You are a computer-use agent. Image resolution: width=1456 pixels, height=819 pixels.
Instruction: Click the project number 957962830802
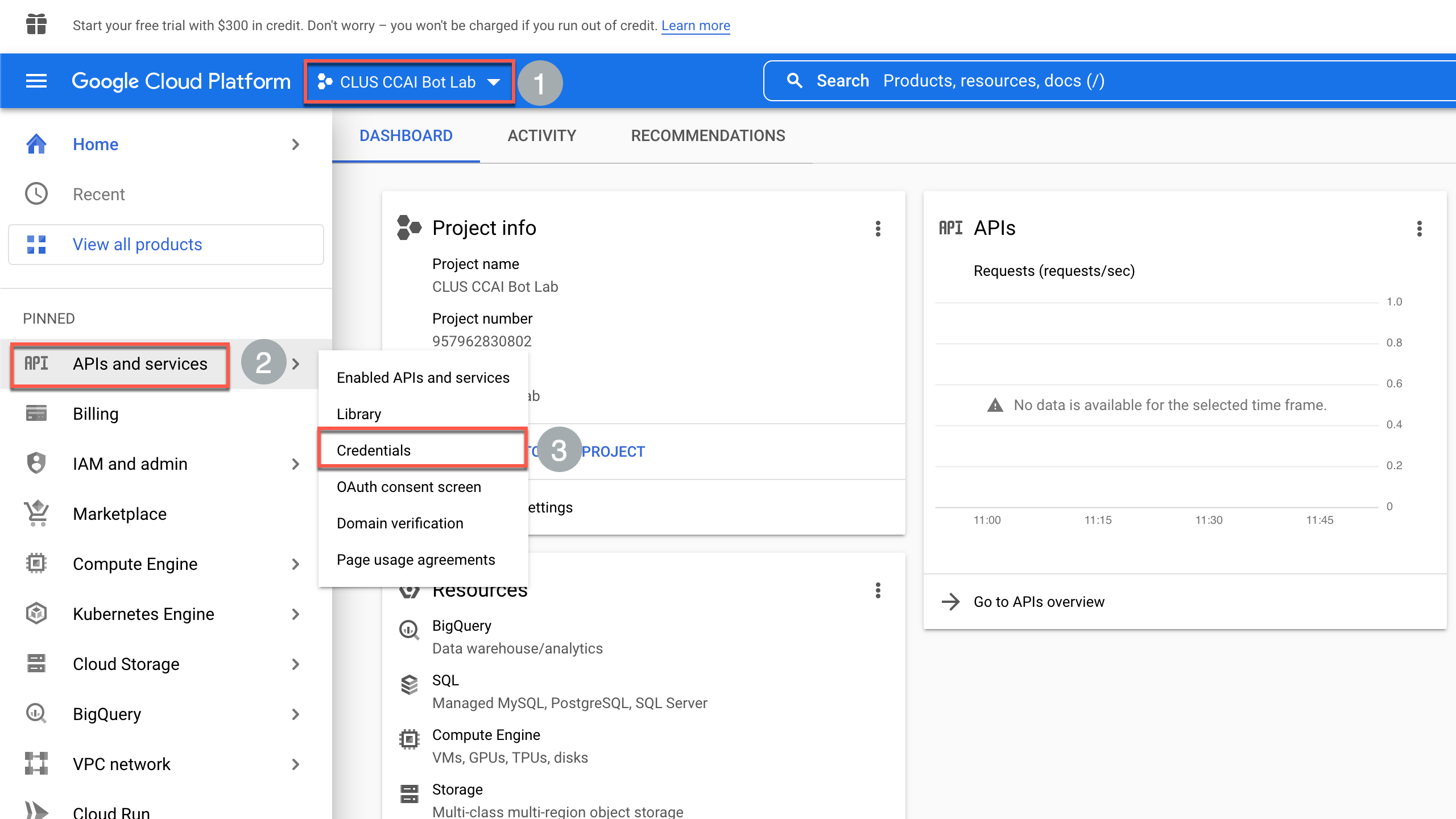482,341
